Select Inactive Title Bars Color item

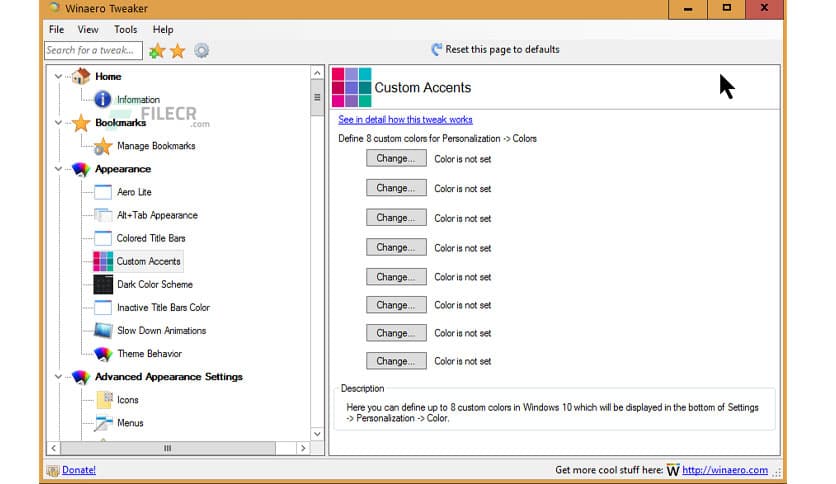tap(163, 308)
